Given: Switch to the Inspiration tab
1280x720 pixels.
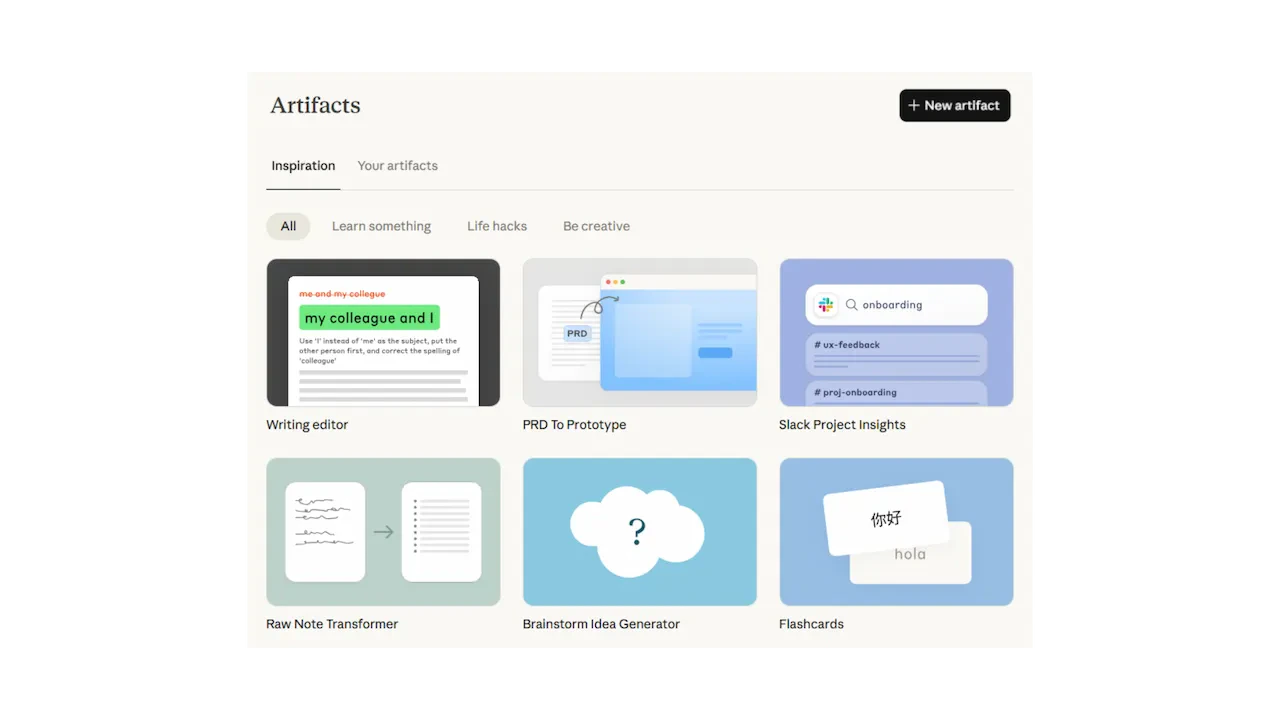Looking at the screenshot, I should pos(303,166).
